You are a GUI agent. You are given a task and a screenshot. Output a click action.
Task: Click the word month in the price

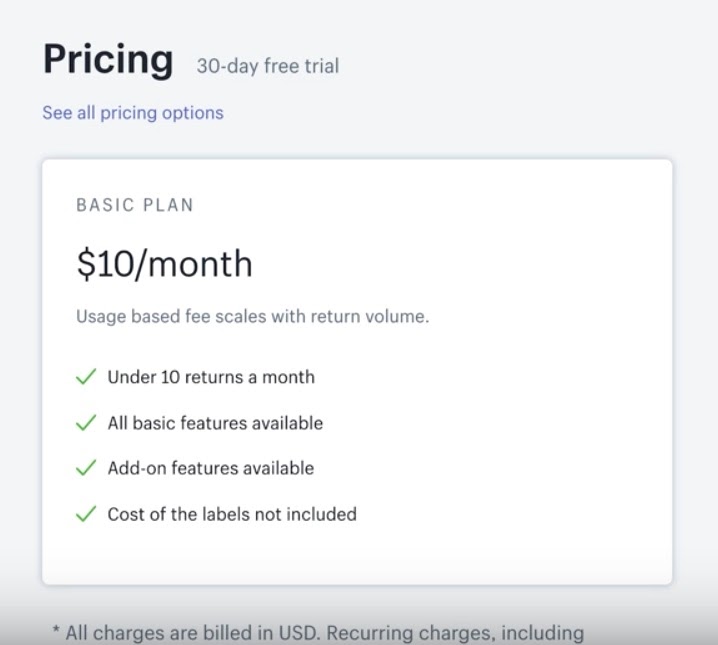point(204,264)
